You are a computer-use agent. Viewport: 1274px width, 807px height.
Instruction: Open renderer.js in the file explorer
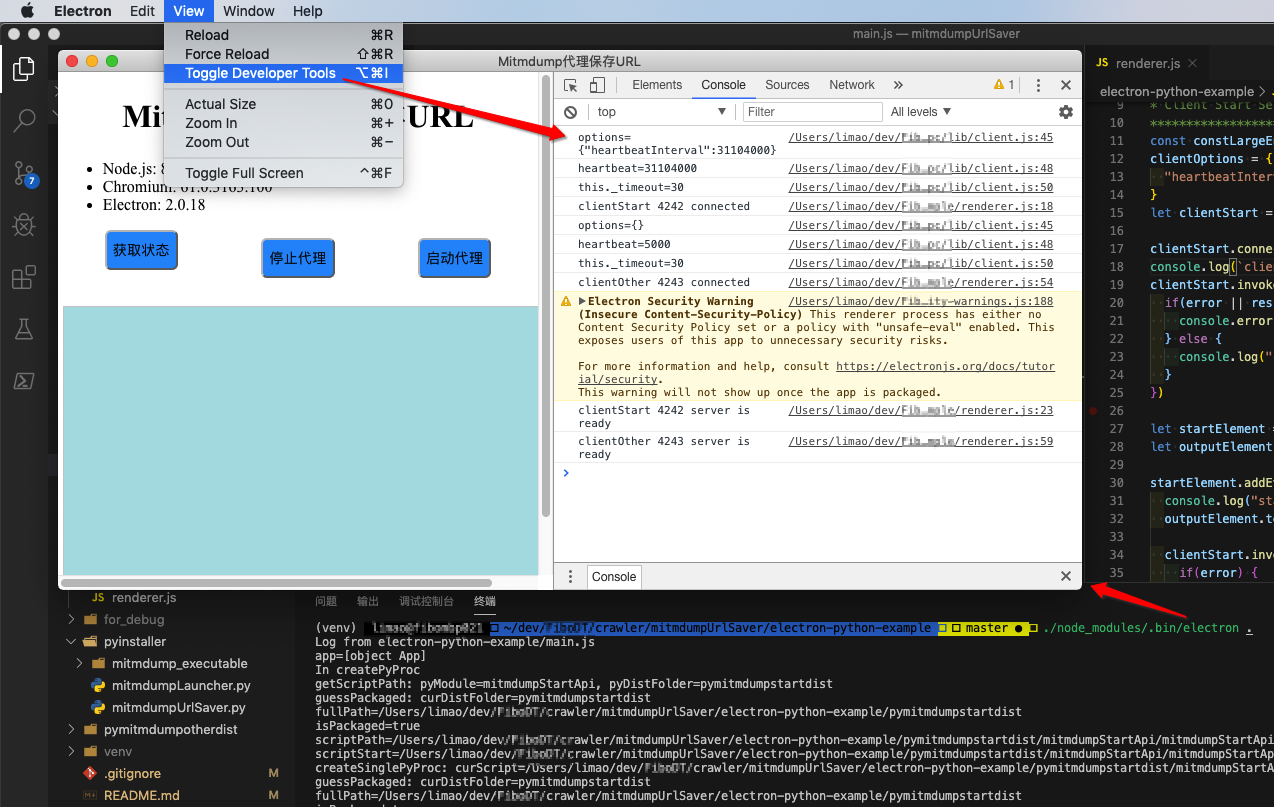click(144, 597)
